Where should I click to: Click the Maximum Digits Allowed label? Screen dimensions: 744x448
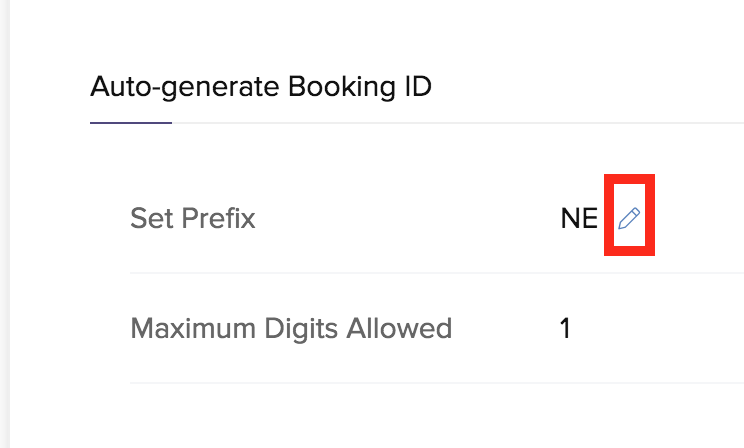291,328
